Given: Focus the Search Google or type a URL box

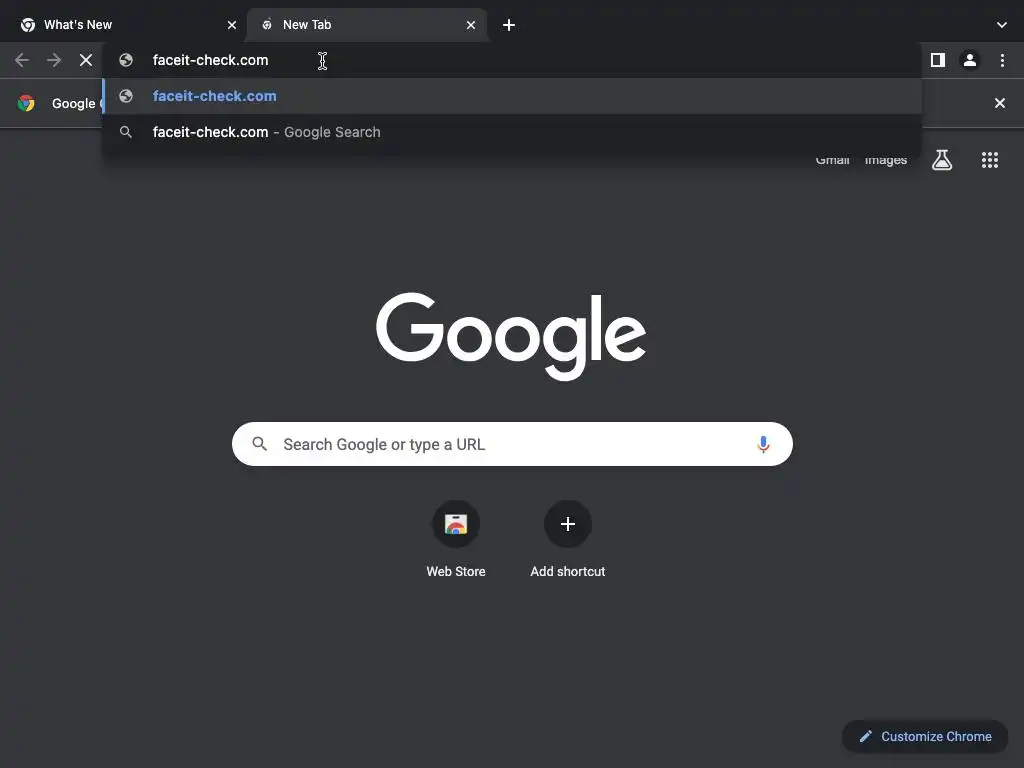Looking at the screenshot, I should coord(512,444).
